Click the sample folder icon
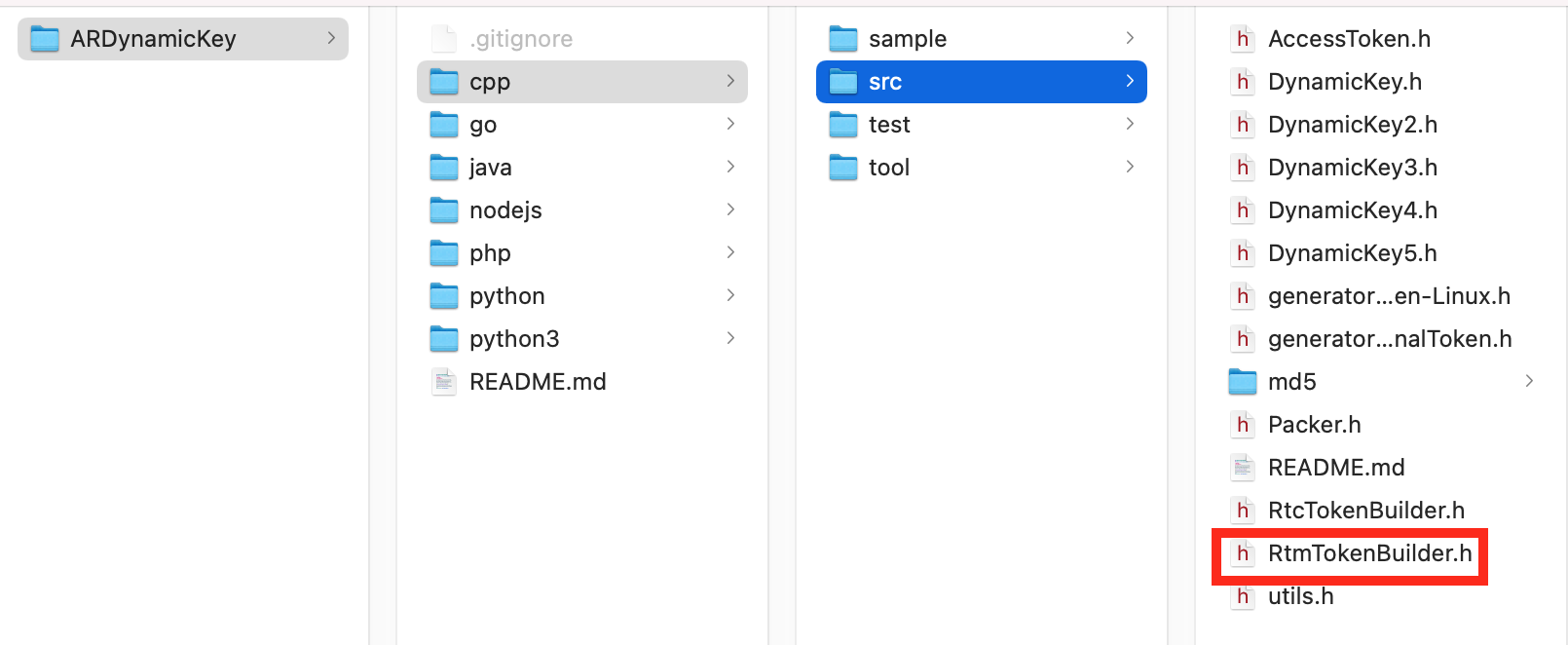 [843, 39]
